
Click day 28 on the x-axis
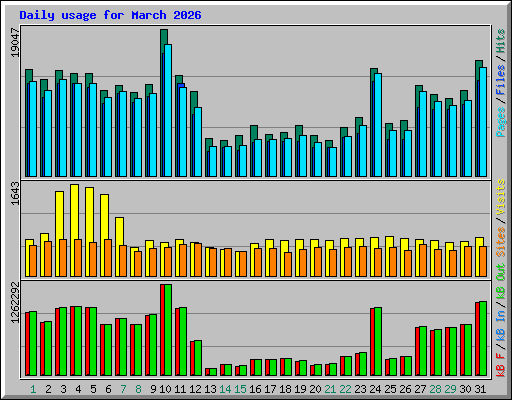(435, 389)
